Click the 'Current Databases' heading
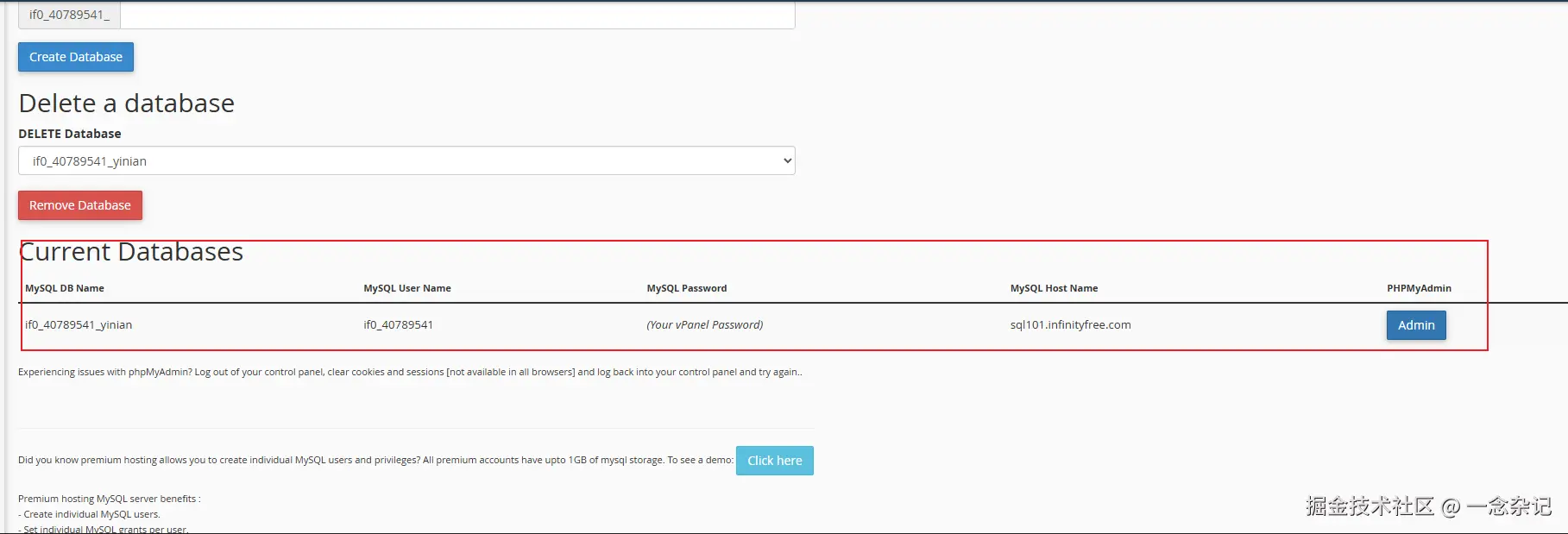 tap(131, 252)
